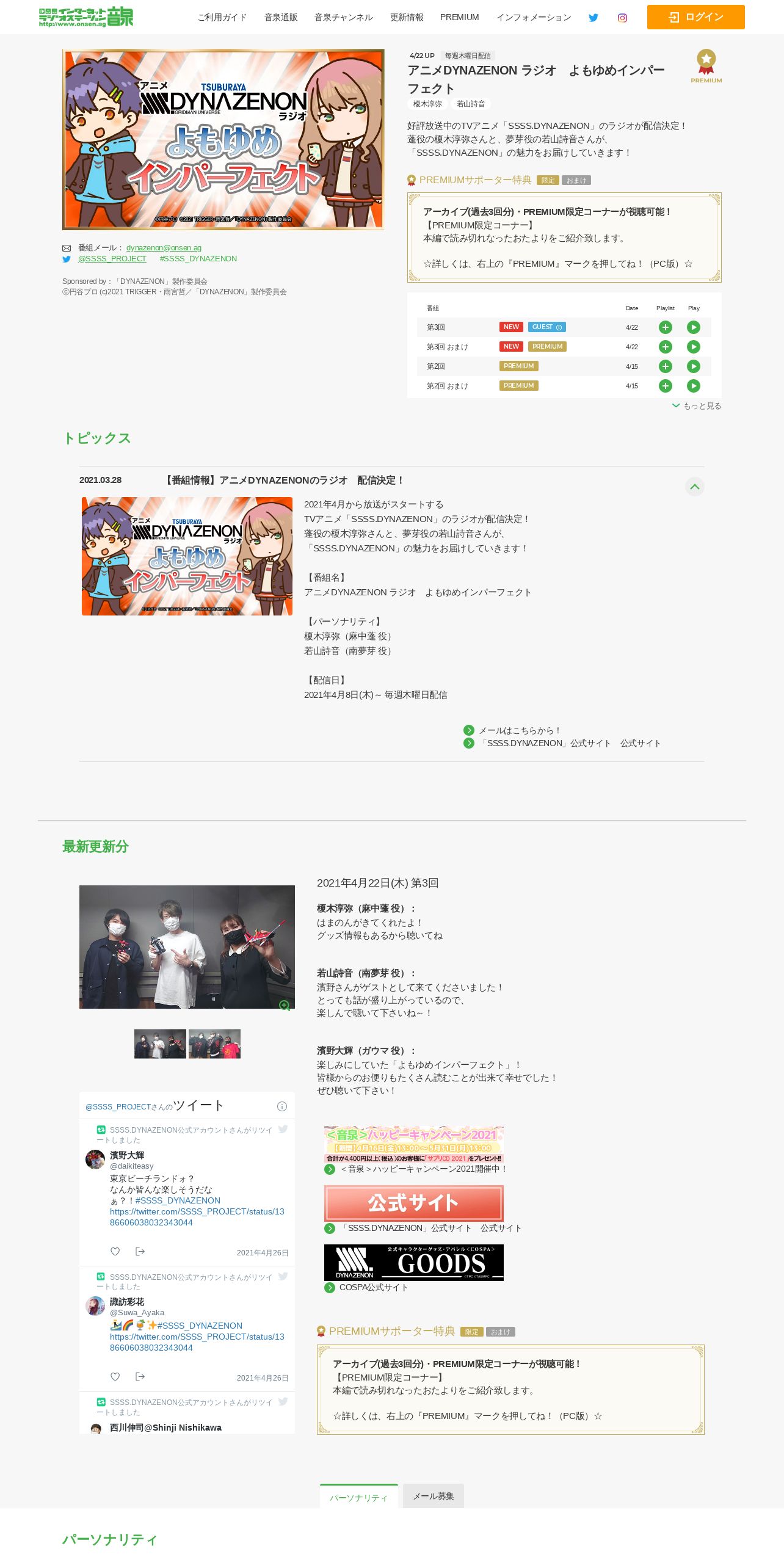
Task: Open the onsen site logo
Action: (86, 16)
